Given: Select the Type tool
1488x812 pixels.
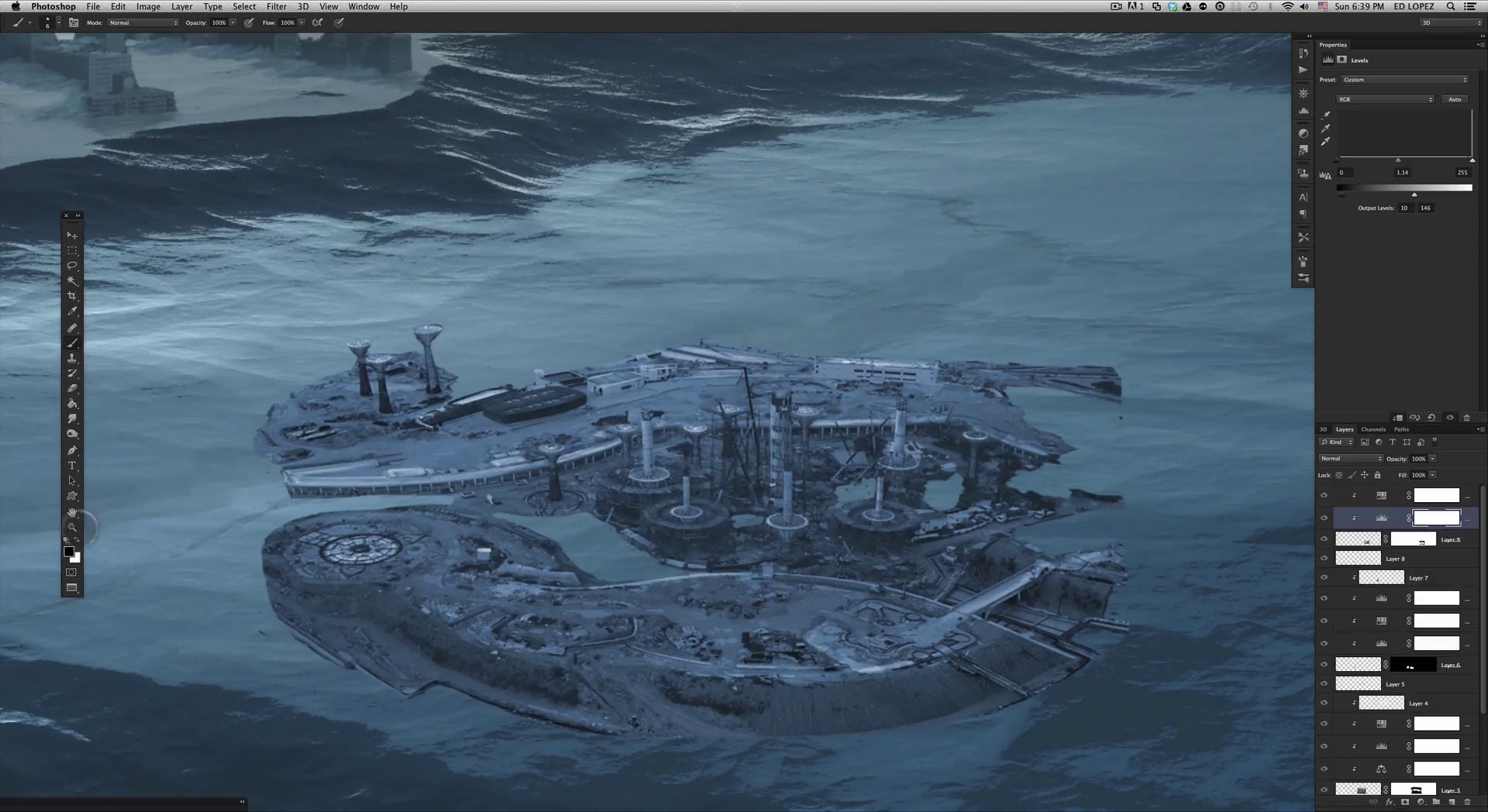Looking at the screenshot, I should click(x=72, y=466).
